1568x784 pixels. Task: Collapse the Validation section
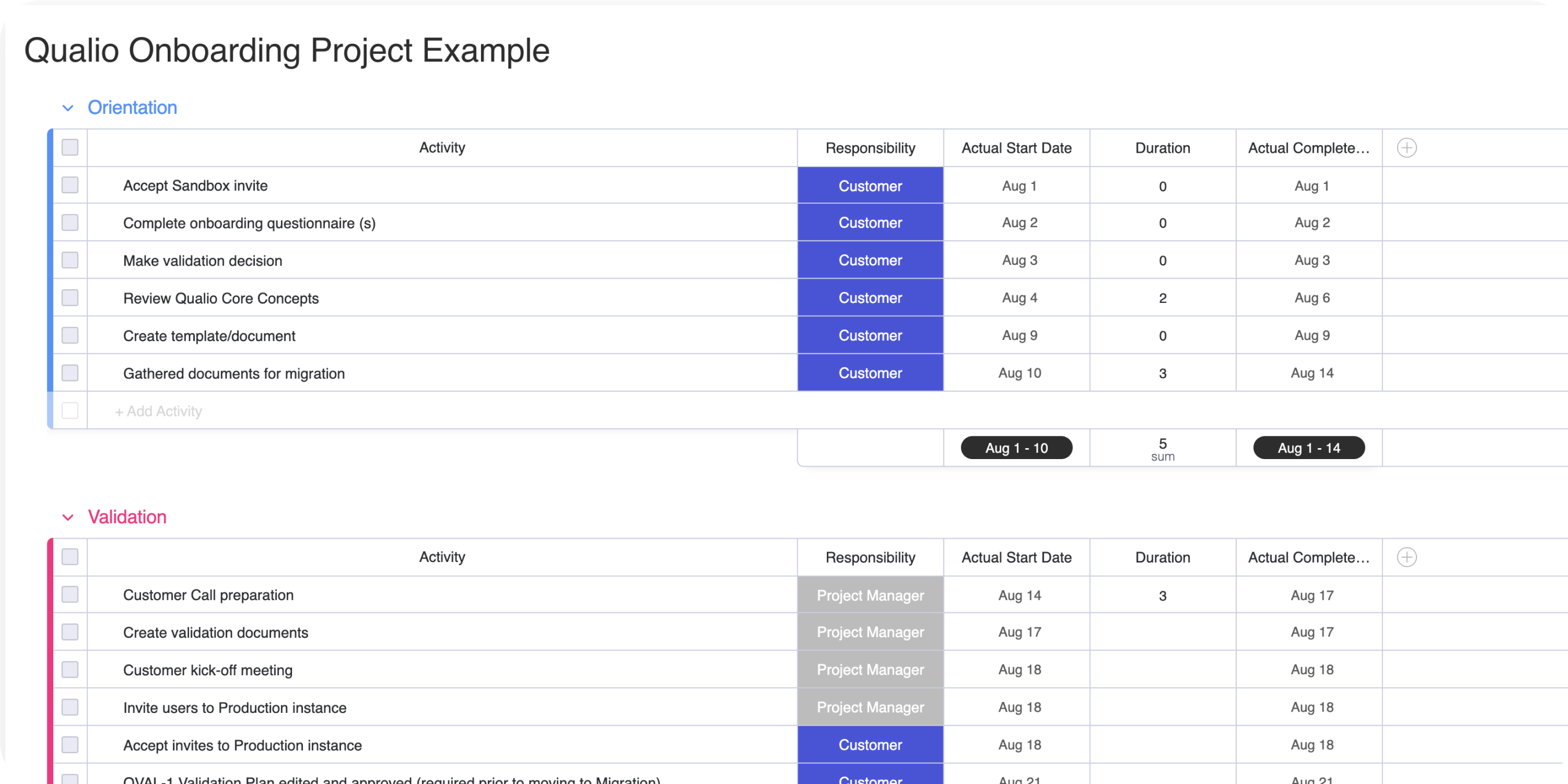[69, 517]
